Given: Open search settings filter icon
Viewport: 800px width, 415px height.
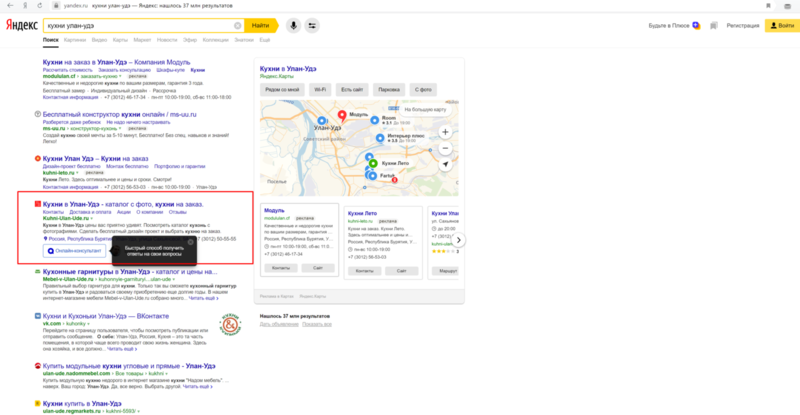Looking at the screenshot, I should [x=312, y=25].
